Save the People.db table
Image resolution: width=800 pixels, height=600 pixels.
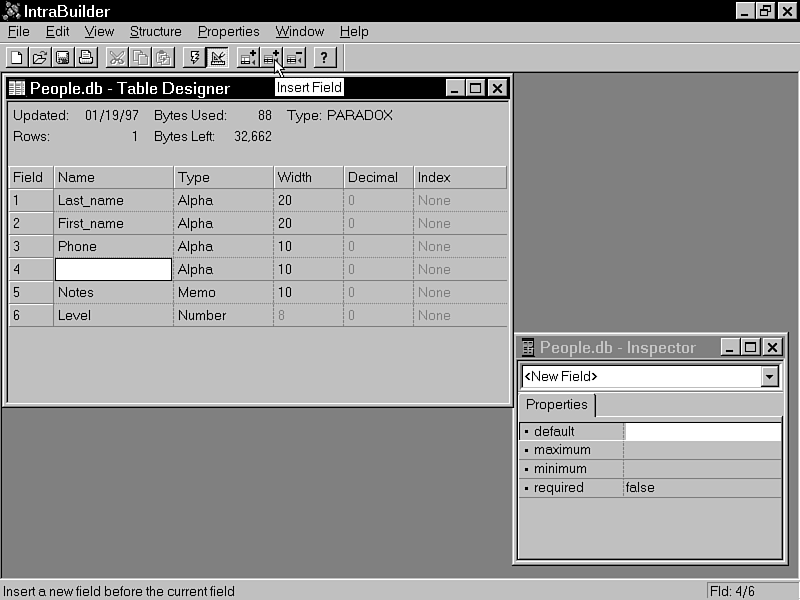pyautogui.click(x=62, y=57)
